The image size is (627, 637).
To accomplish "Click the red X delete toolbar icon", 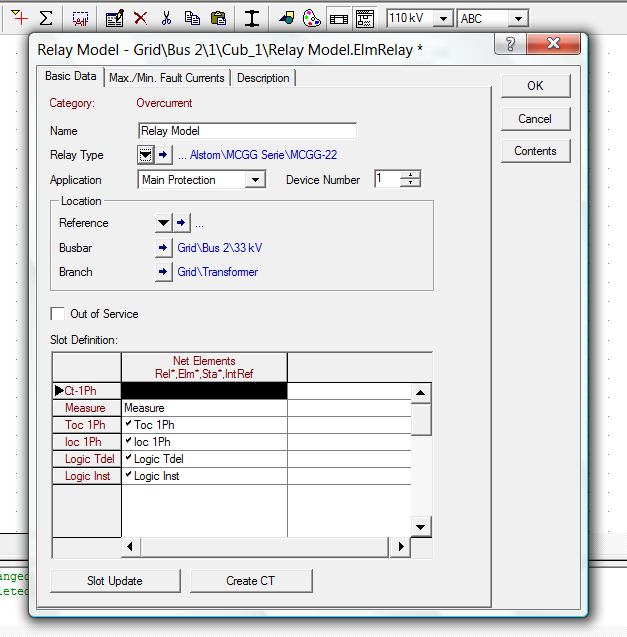I will click(x=140, y=18).
